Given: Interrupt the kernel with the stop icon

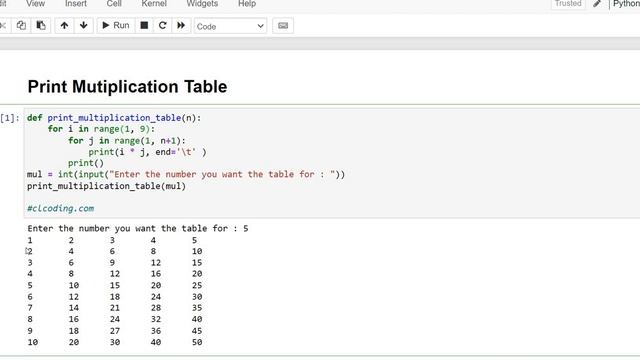Looking at the screenshot, I should click(x=144, y=25).
